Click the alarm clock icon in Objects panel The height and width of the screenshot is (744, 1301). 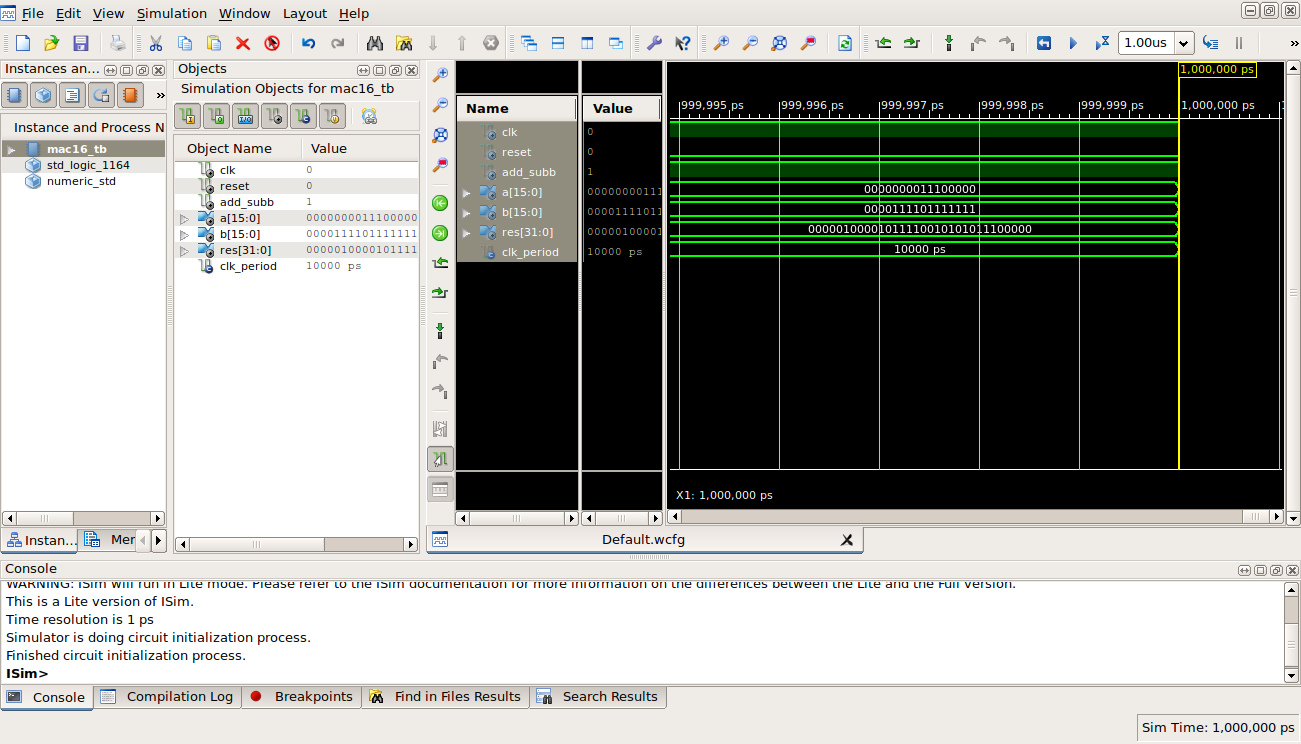(x=369, y=116)
